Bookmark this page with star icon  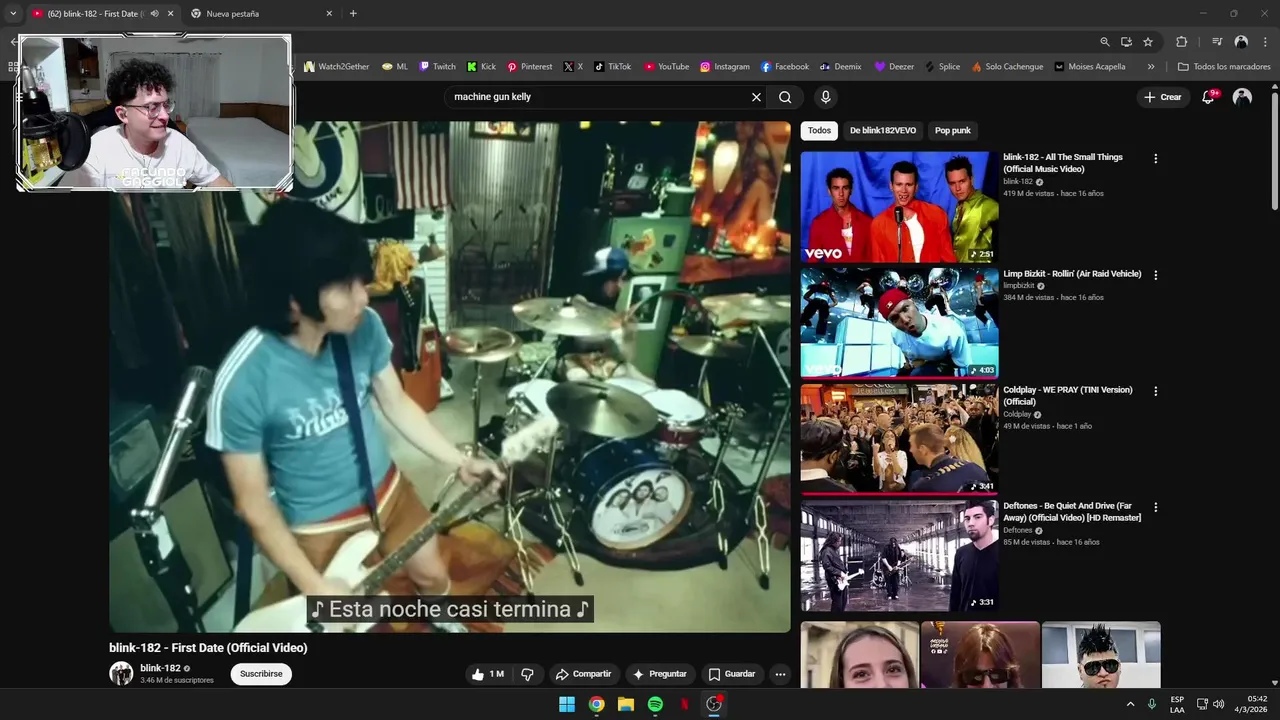(x=1148, y=42)
